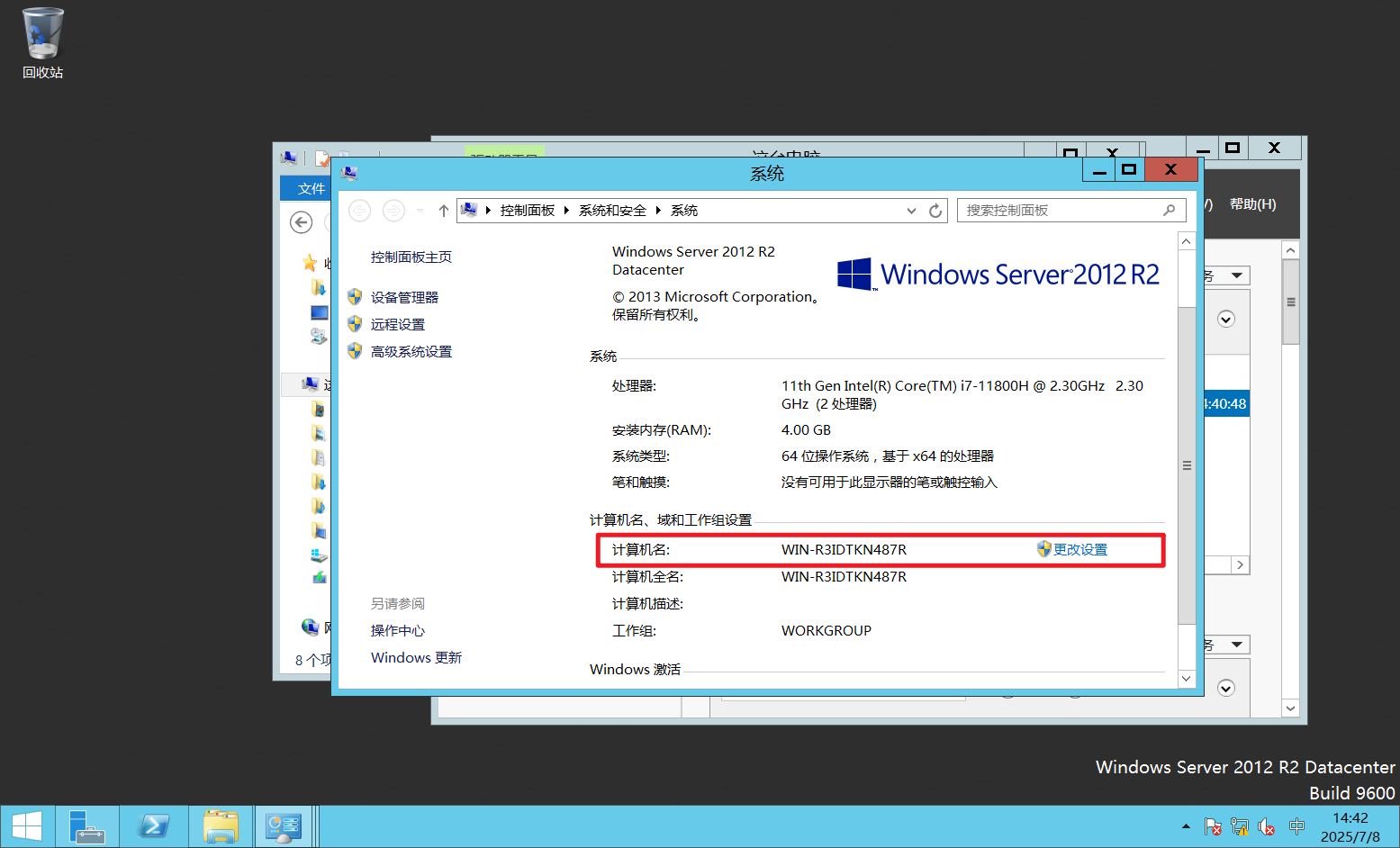The height and width of the screenshot is (848, 1400).
Task: Open File Explorer from taskbar
Action: tap(221, 826)
